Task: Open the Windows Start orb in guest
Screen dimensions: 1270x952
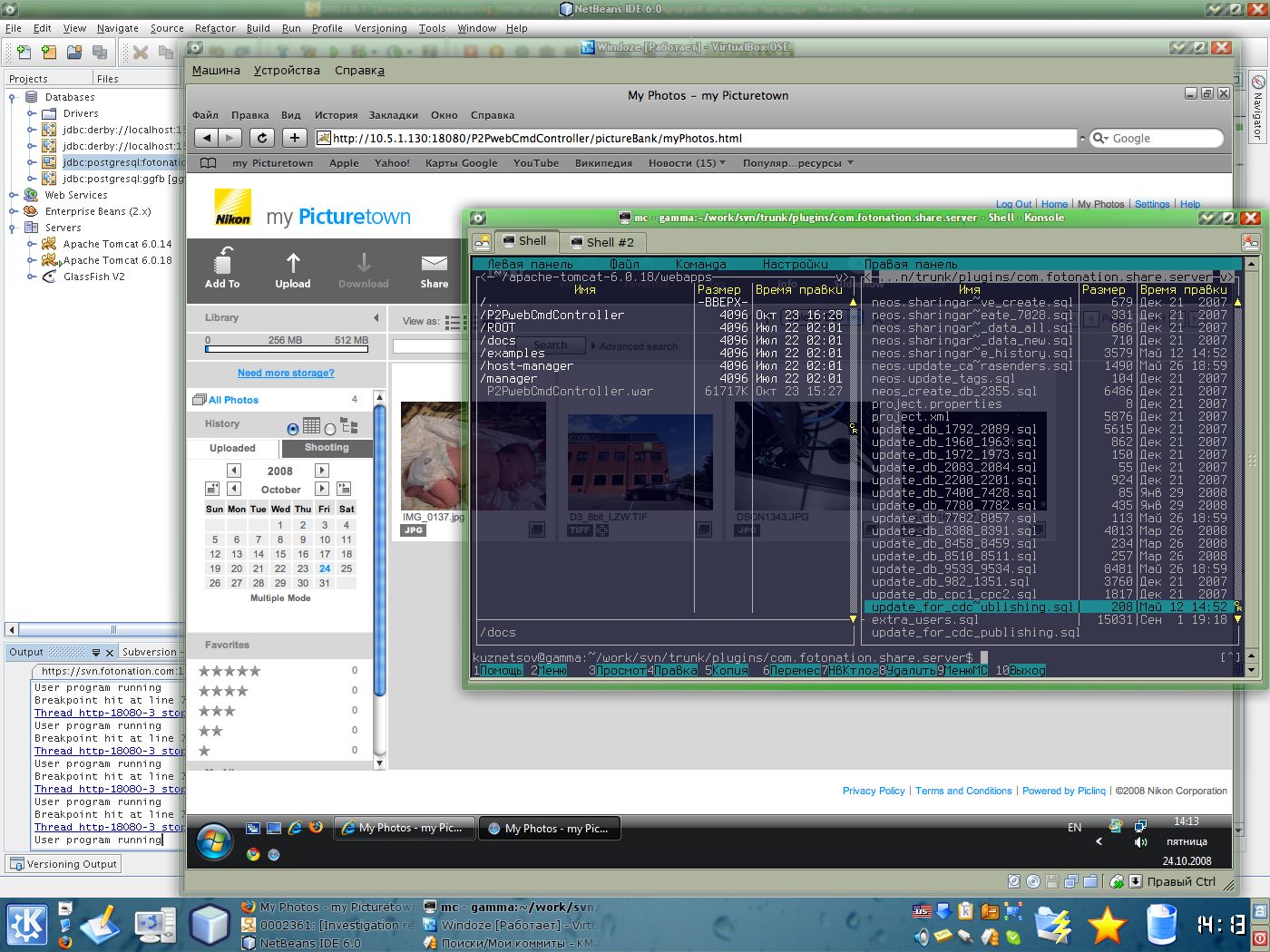Action: pos(214,841)
